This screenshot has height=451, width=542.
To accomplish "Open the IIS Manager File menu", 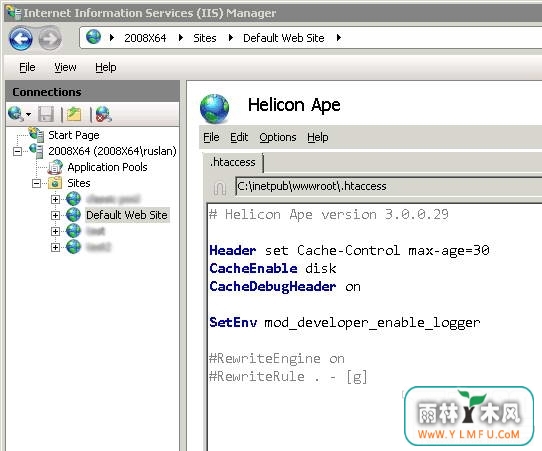I will [27, 67].
